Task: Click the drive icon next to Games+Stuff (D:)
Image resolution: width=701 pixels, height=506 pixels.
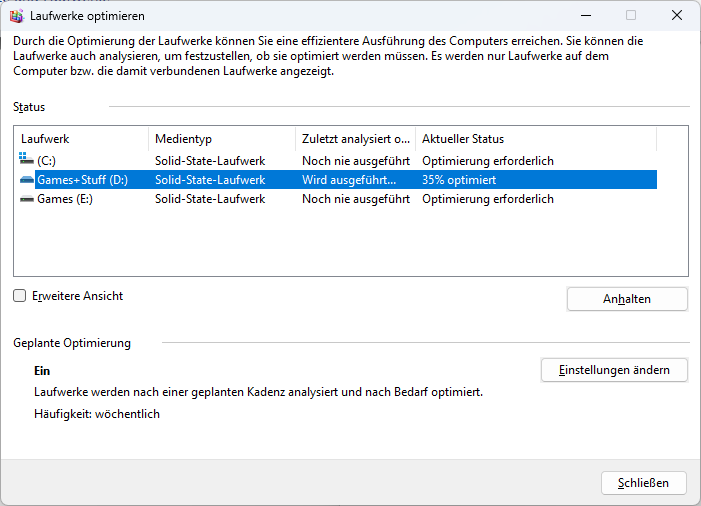Action: 26,180
